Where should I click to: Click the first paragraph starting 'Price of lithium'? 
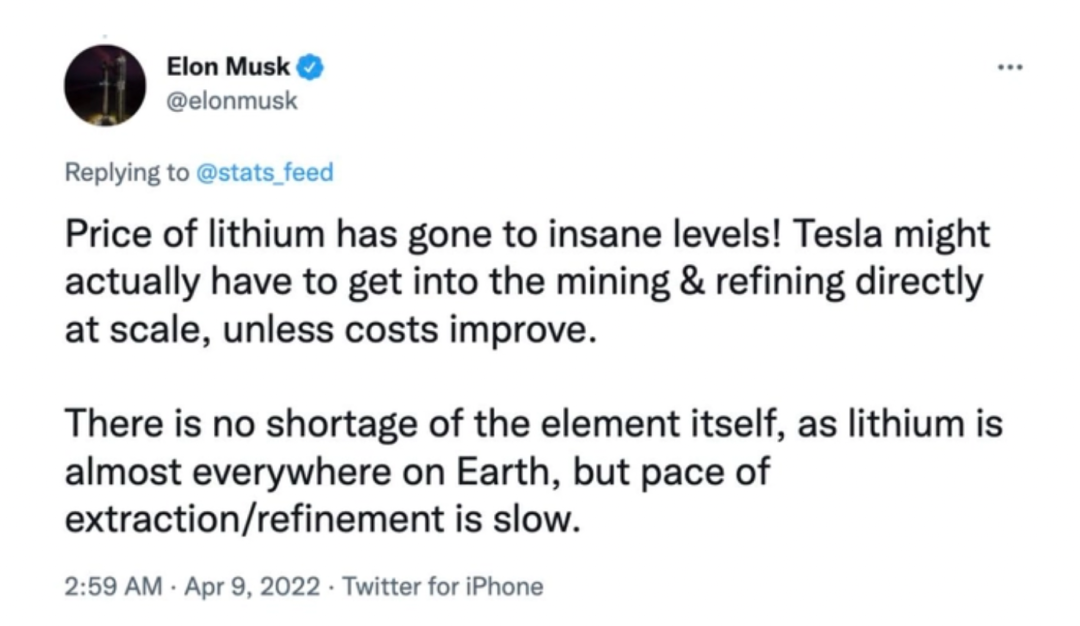point(527,282)
